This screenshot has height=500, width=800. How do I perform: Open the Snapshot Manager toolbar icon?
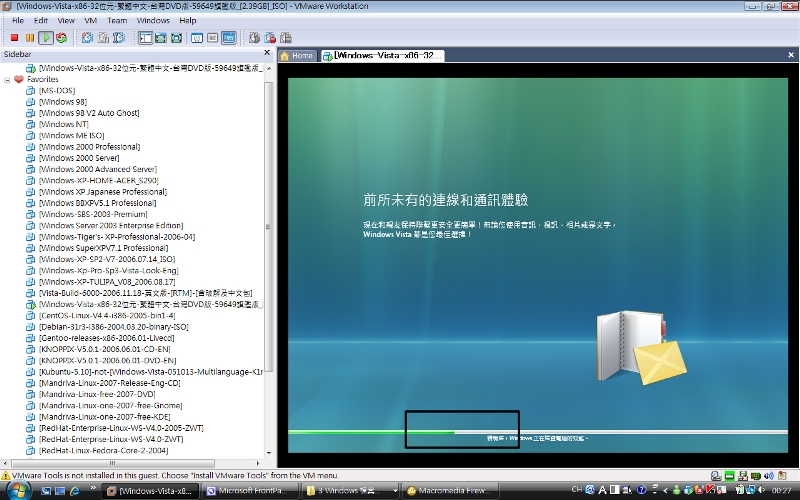(x=119, y=38)
